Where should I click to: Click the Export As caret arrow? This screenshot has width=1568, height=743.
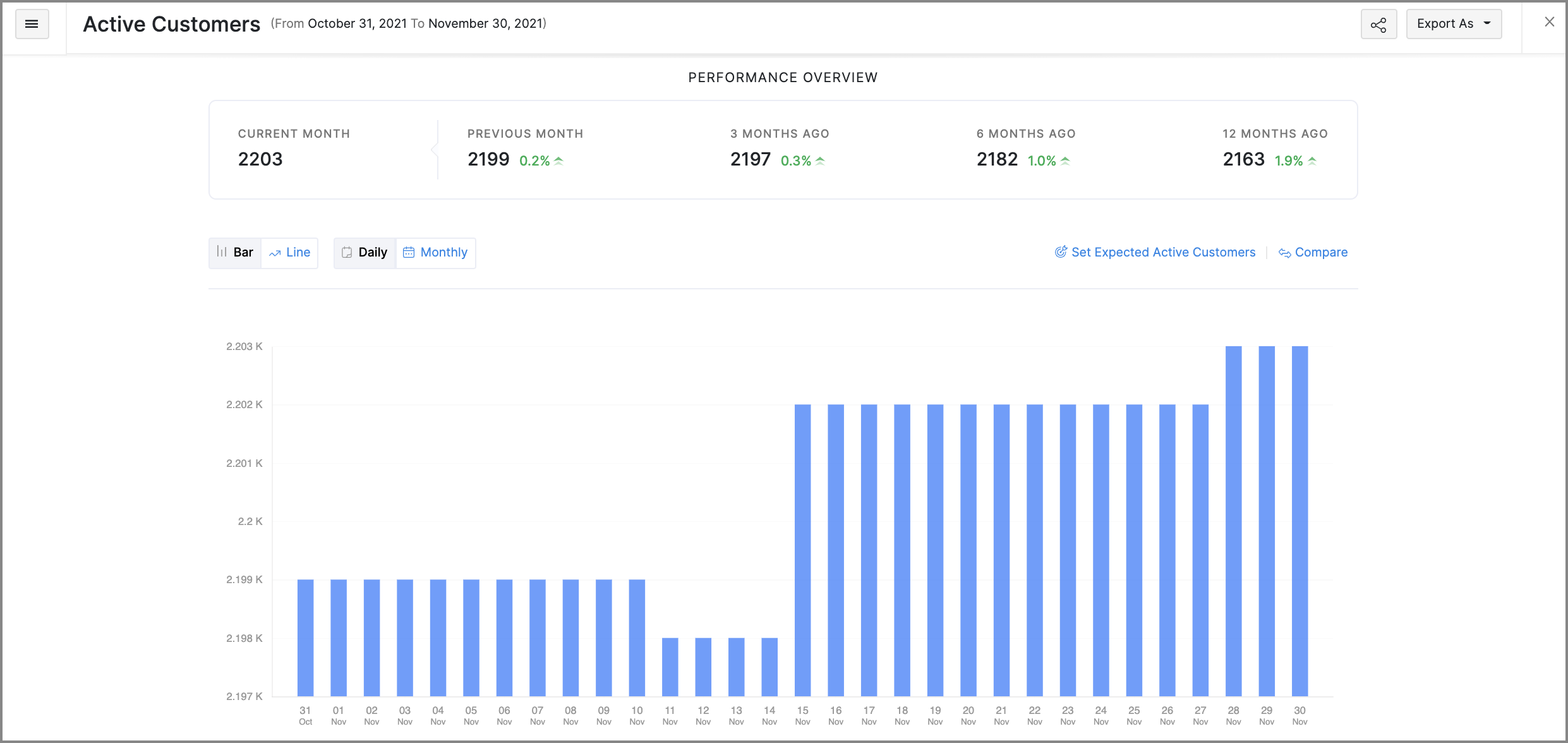tap(1487, 23)
